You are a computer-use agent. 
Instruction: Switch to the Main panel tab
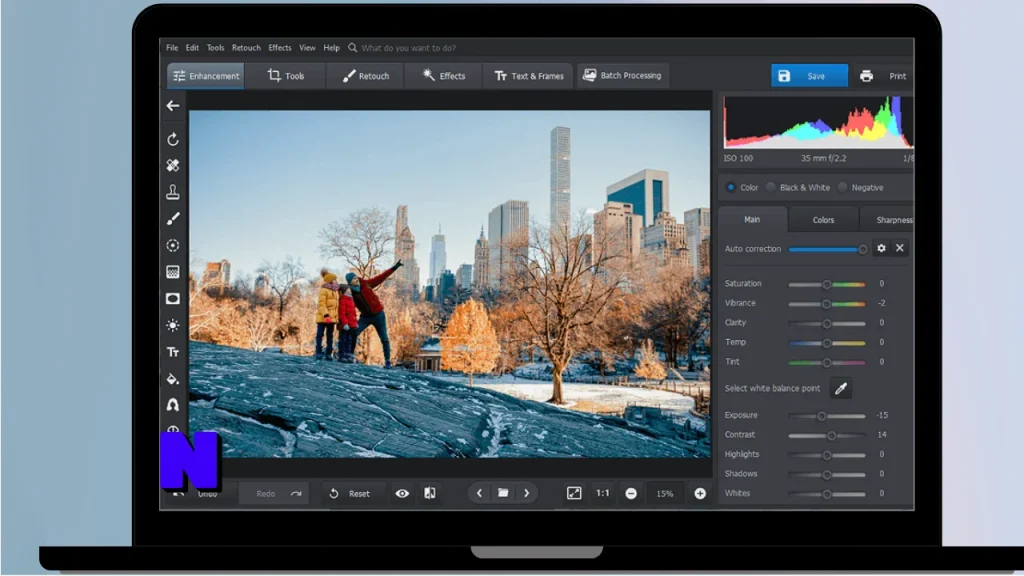tap(752, 219)
